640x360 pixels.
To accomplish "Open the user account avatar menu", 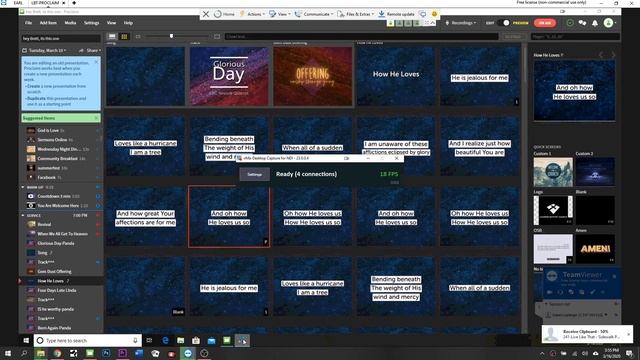I will point(609,23).
